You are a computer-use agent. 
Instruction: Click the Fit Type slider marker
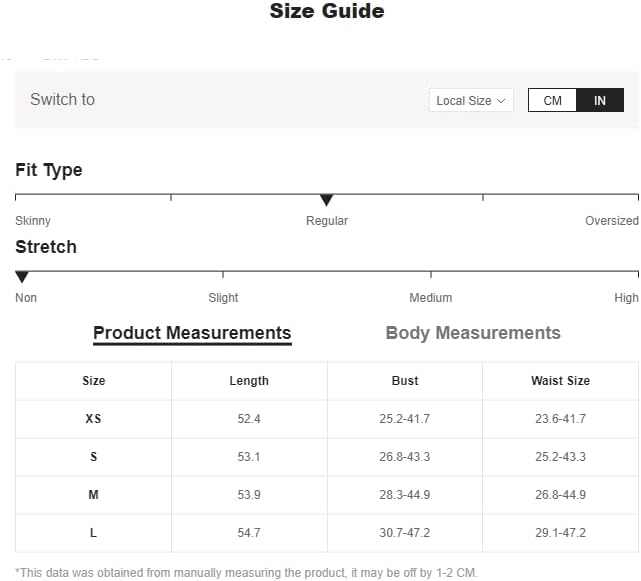(326, 201)
